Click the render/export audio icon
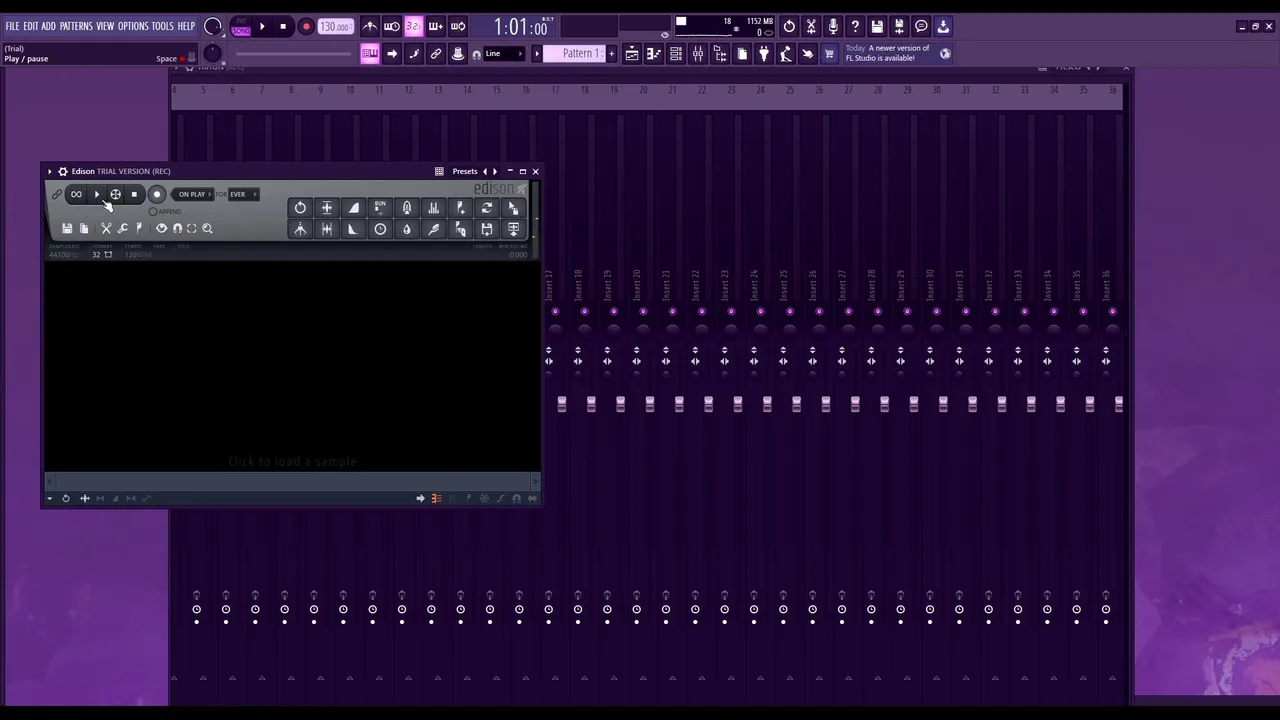The width and height of the screenshot is (1280, 720). tap(899, 26)
